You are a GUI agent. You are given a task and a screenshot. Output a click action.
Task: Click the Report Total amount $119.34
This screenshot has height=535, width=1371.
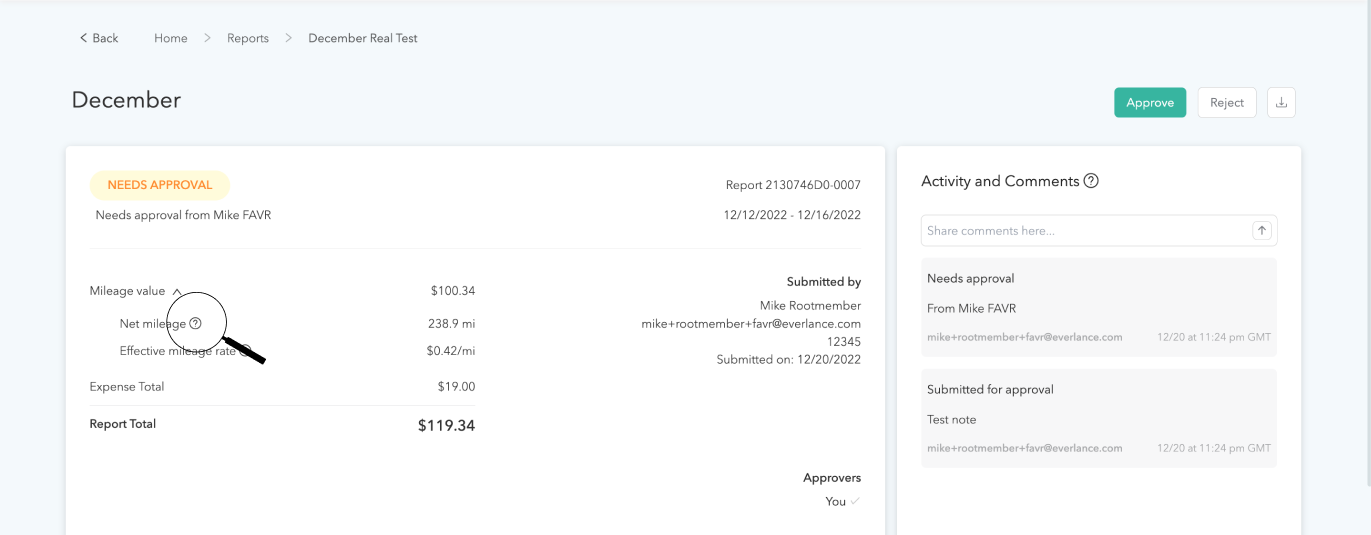point(446,426)
